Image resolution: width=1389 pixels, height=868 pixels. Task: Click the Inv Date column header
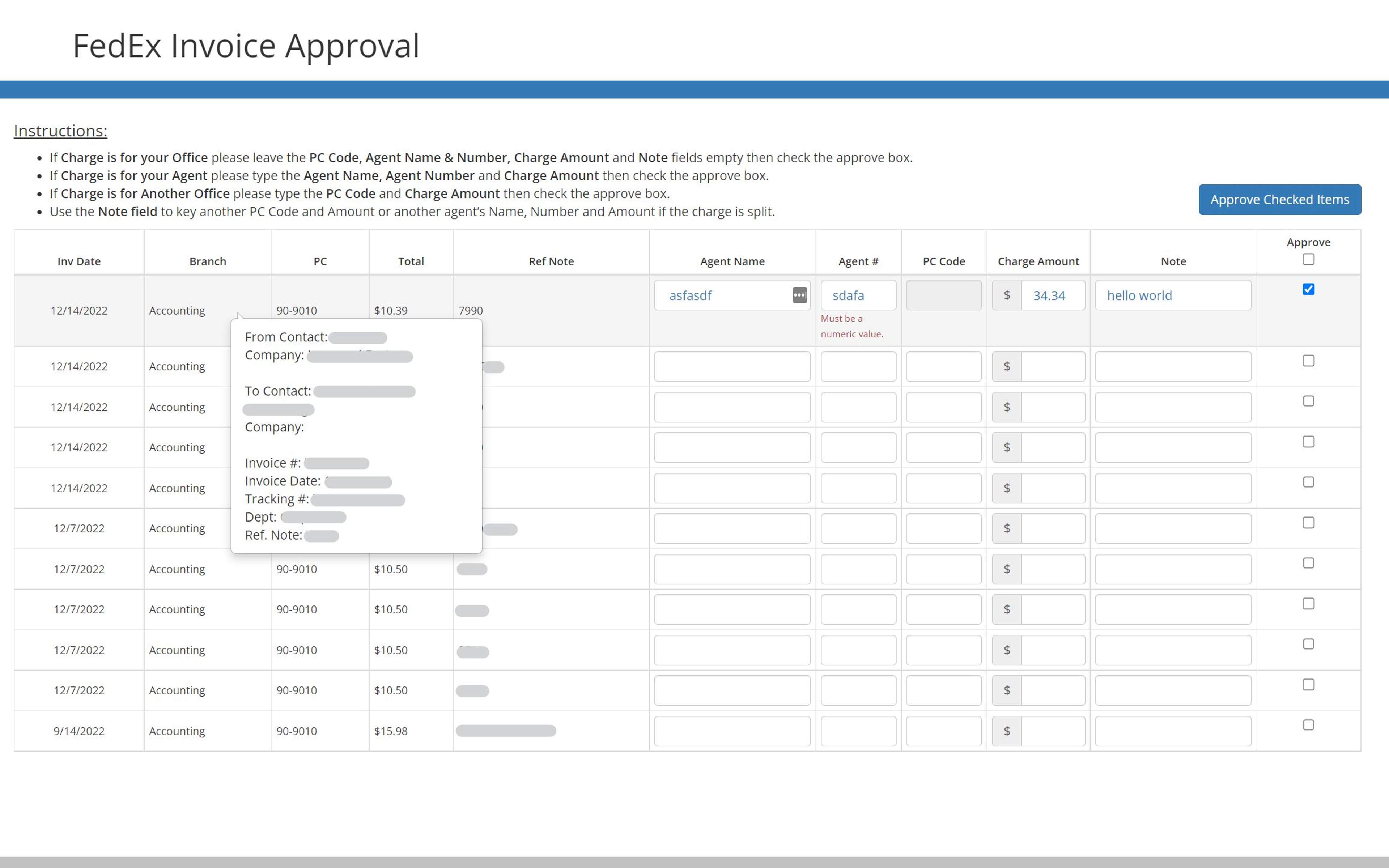pyautogui.click(x=79, y=261)
